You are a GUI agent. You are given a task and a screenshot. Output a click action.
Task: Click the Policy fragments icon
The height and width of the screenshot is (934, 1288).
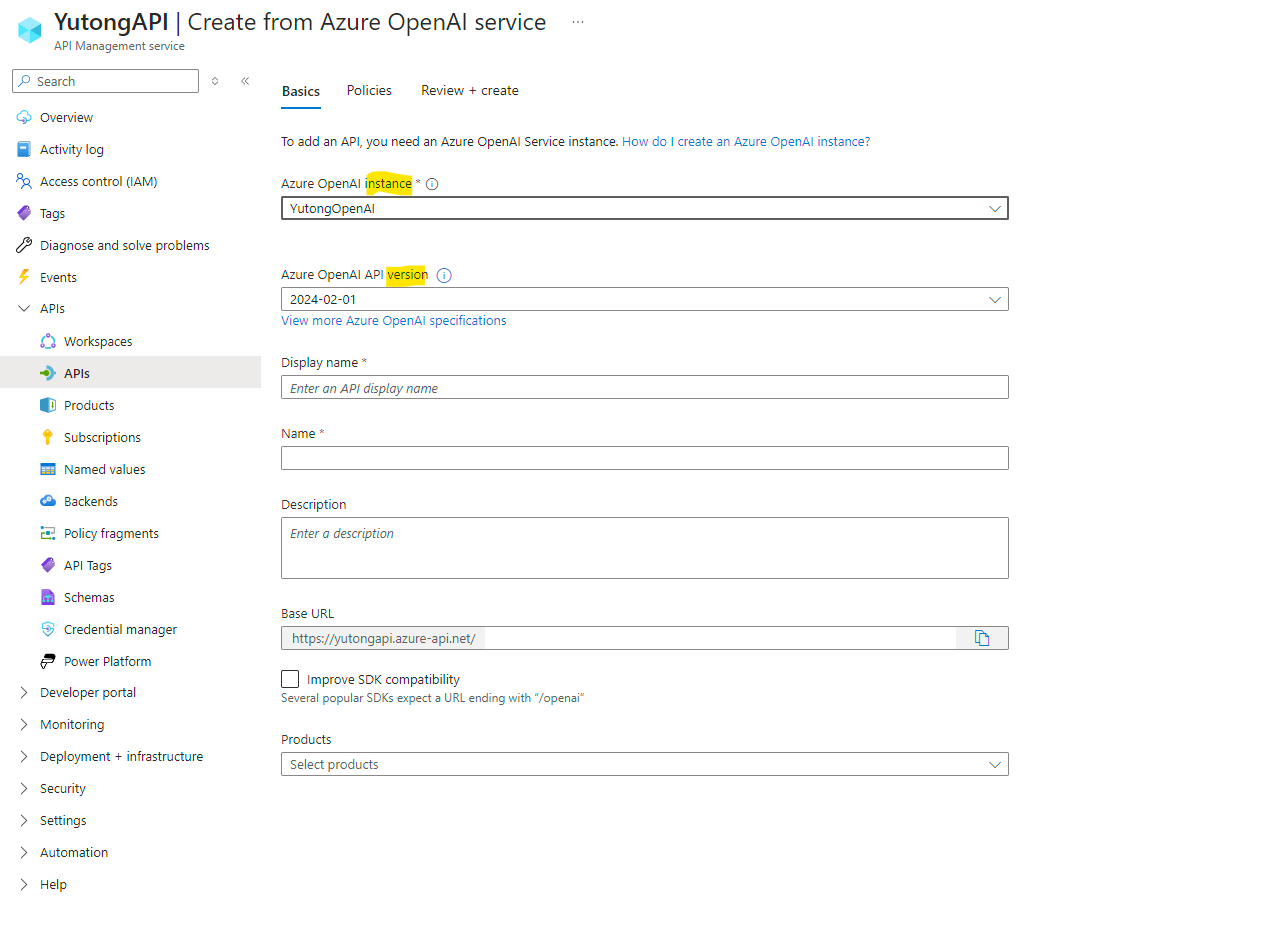pos(48,533)
